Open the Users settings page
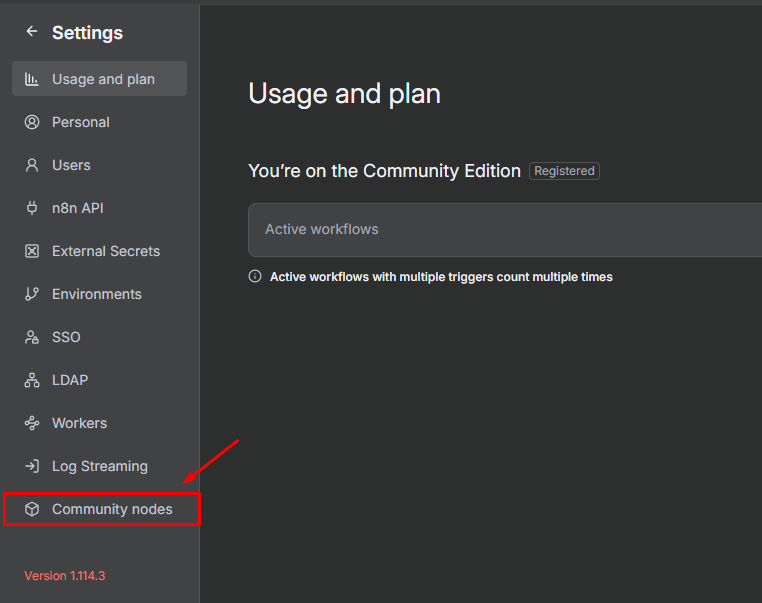 point(99,165)
